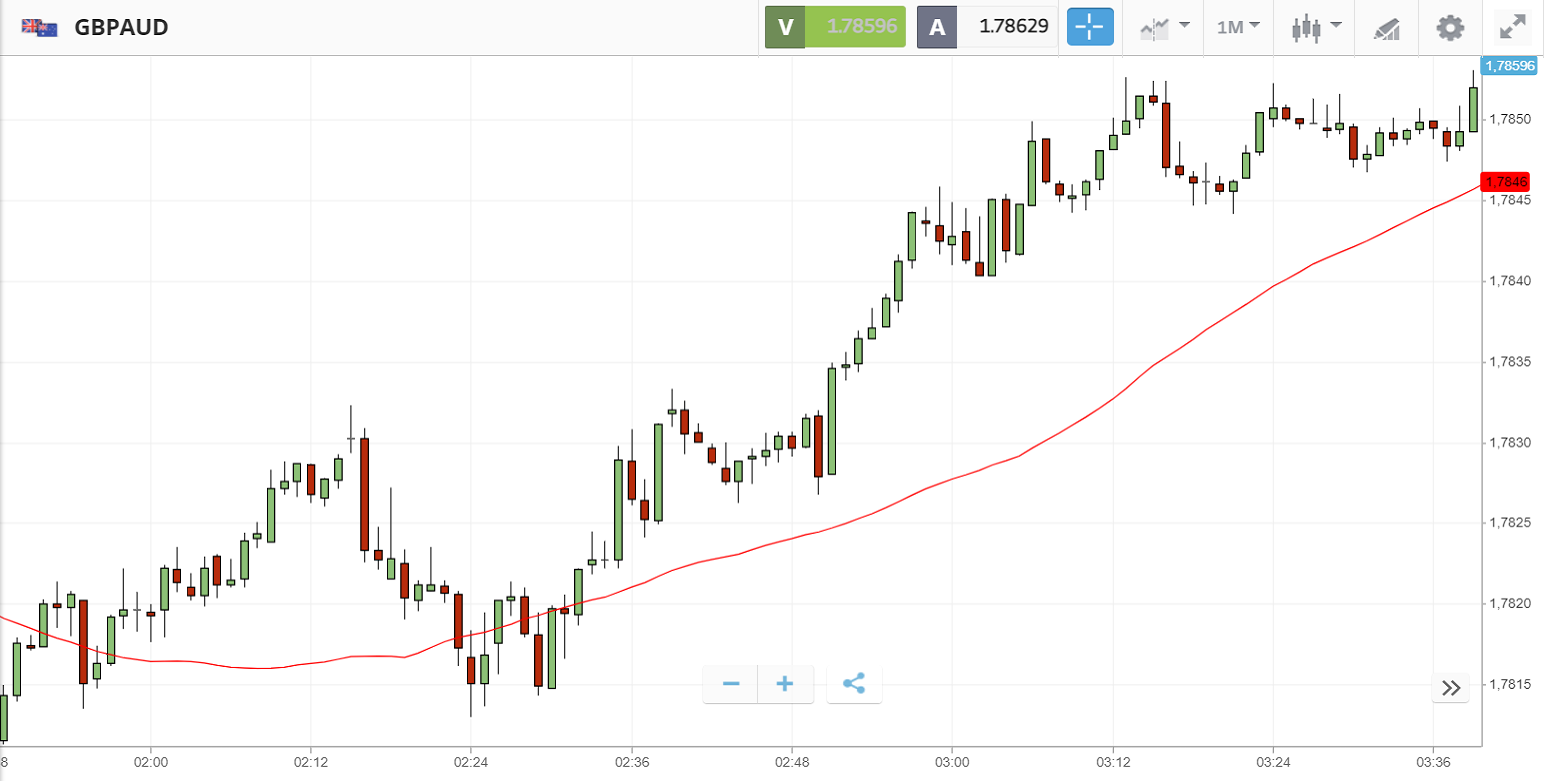This screenshot has height=781, width=1544.
Task: Click the 03:00 time axis marker
Action: [x=952, y=762]
